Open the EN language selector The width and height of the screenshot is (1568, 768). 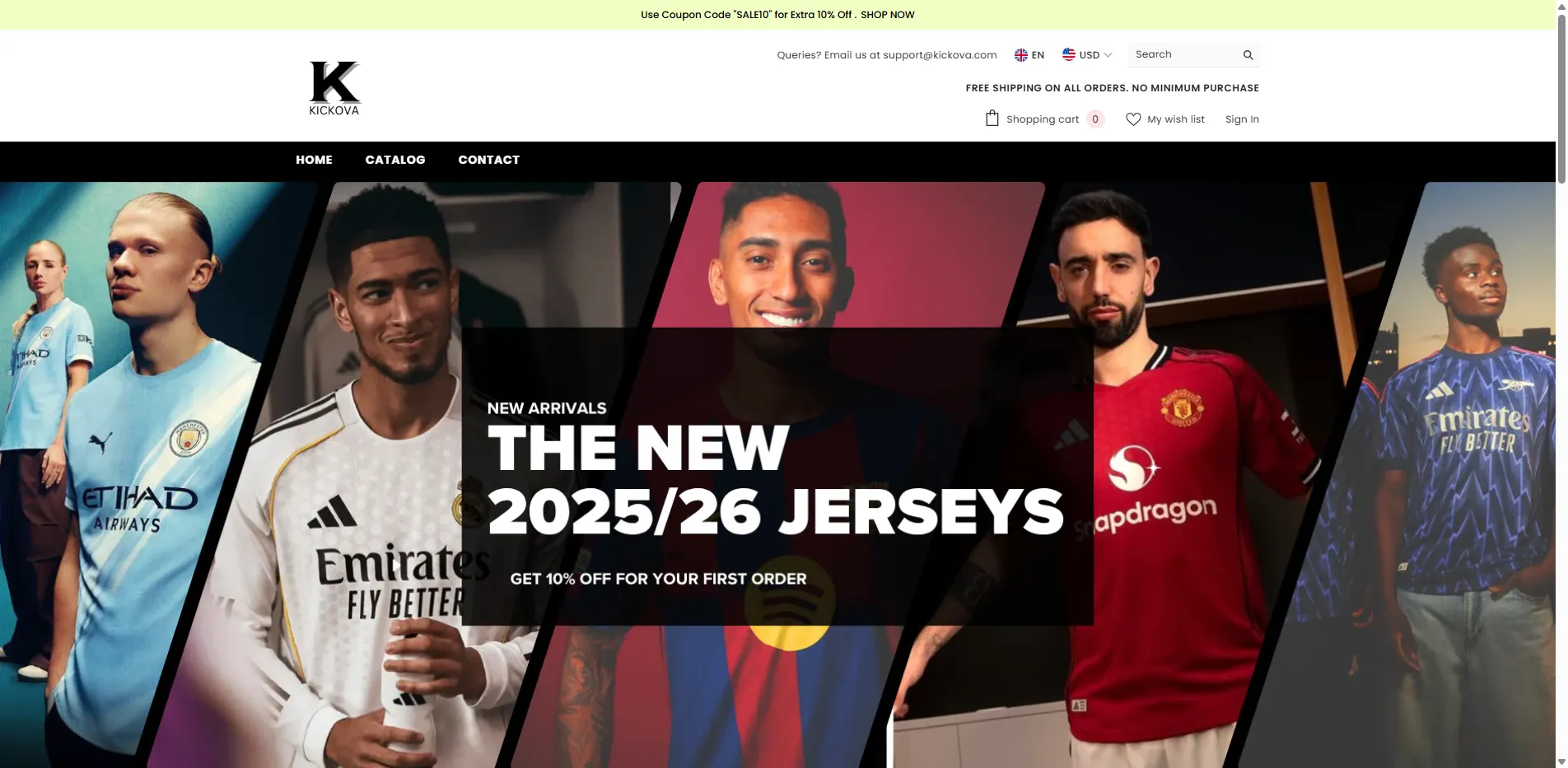coord(1029,55)
